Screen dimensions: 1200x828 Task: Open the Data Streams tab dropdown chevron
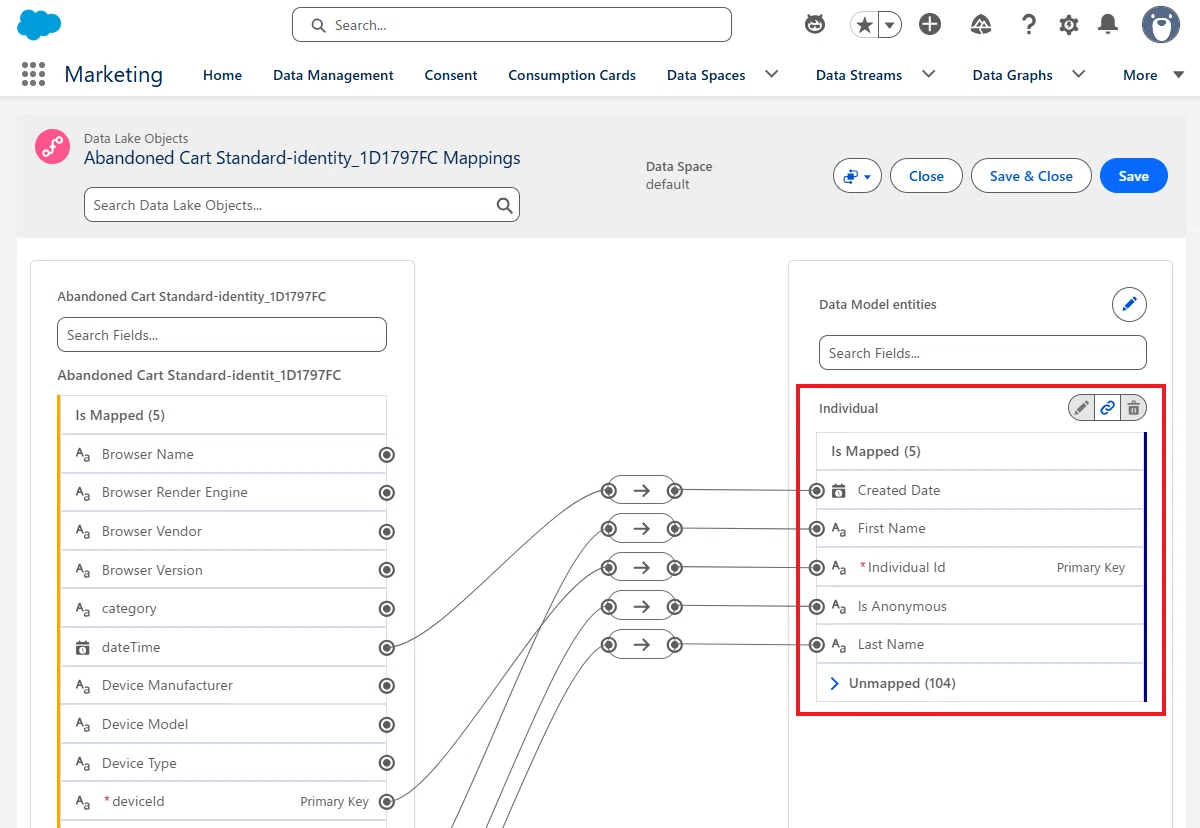click(929, 74)
